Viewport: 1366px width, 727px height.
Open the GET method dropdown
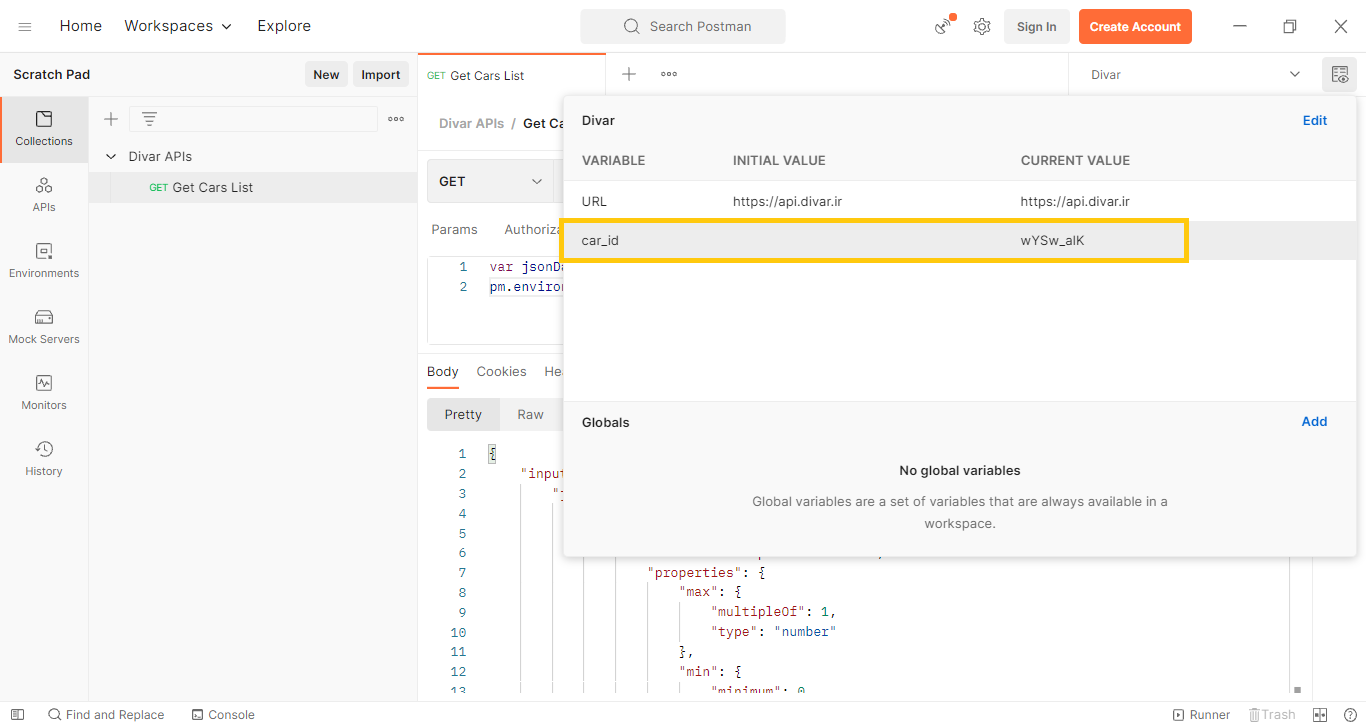coord(490,181)
